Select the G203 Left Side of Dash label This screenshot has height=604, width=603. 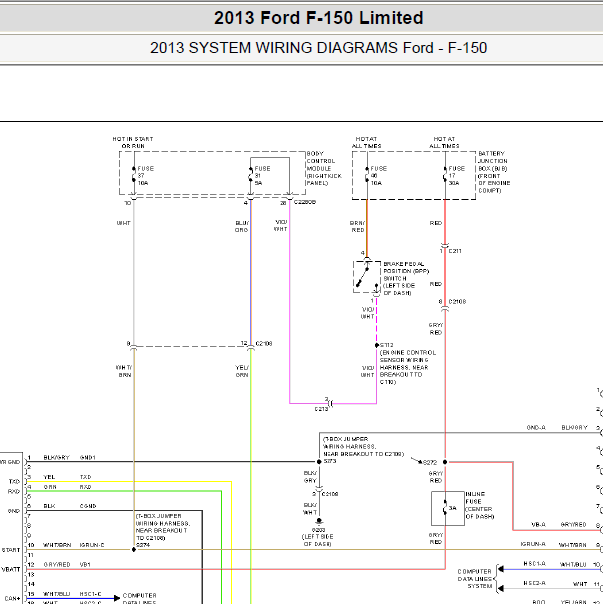coord(318,537)
